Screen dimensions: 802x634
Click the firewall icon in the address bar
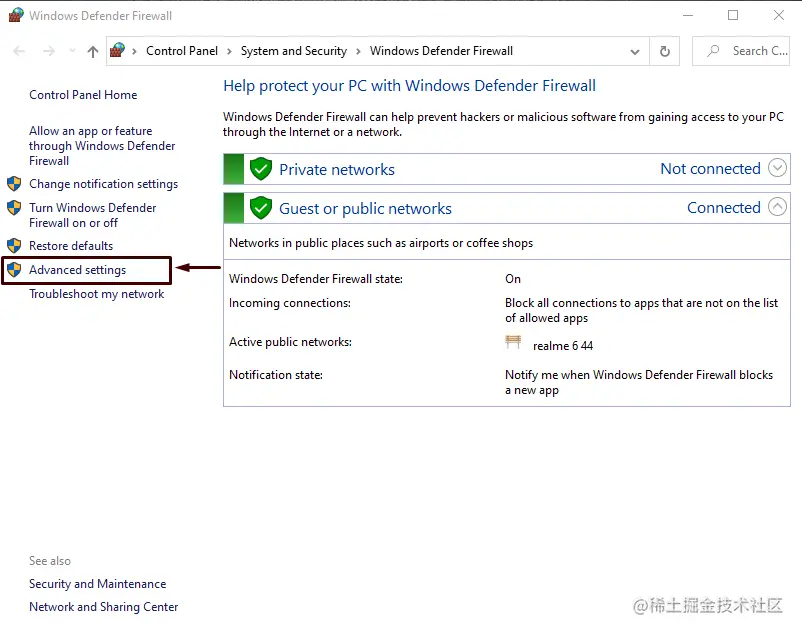[x=117, y=50]
